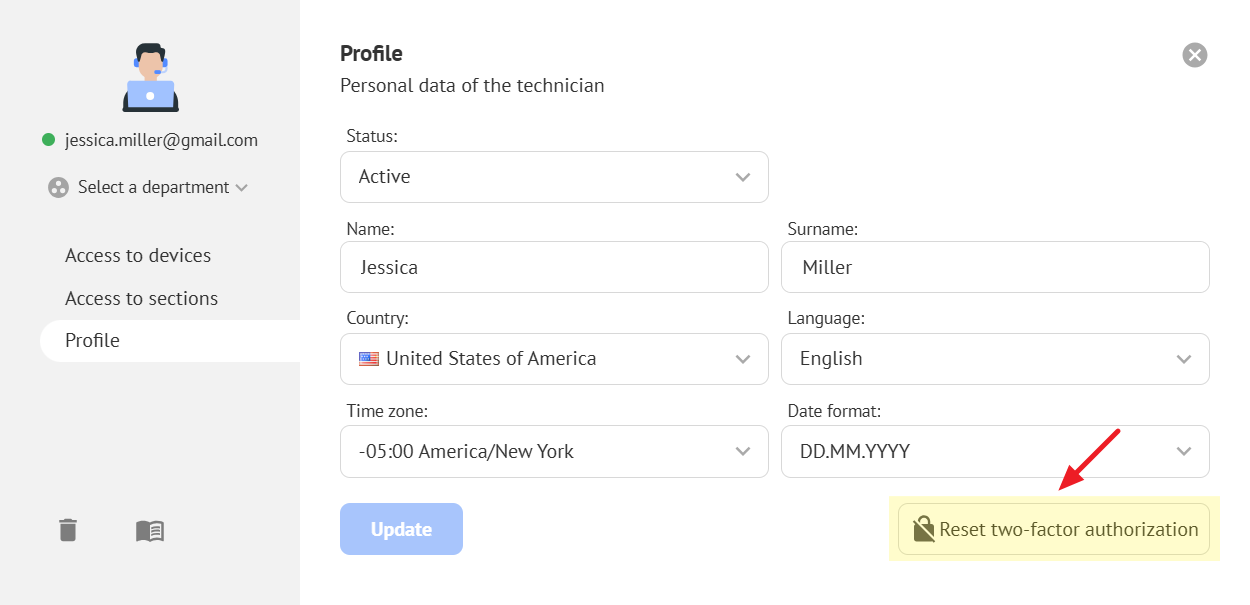Image resolution: width=1250 pixels, height=605 pixels.
Task: Click the United States flag icon
Action: pos(369,359)
